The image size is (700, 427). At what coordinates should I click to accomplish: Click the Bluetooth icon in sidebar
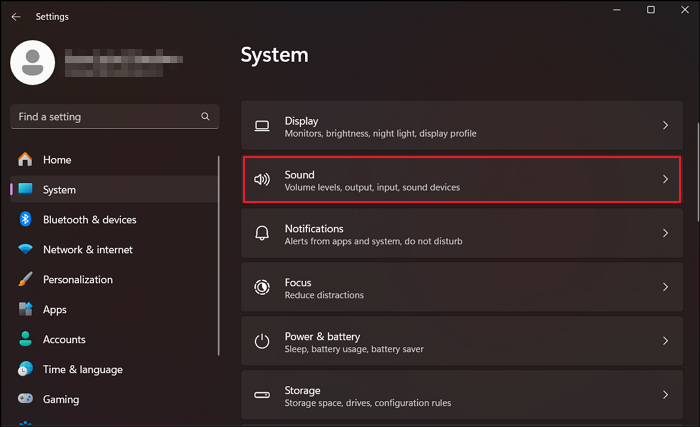tap(25, 219)
